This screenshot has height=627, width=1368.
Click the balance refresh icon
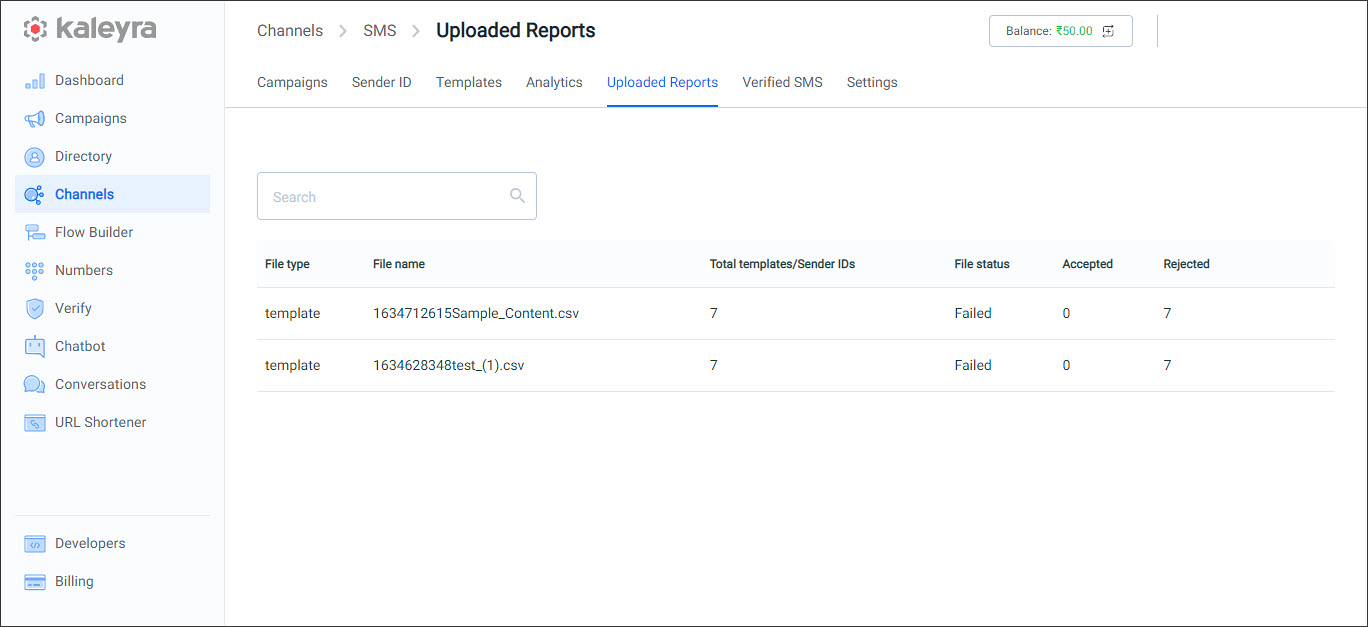coord(1108,31)
